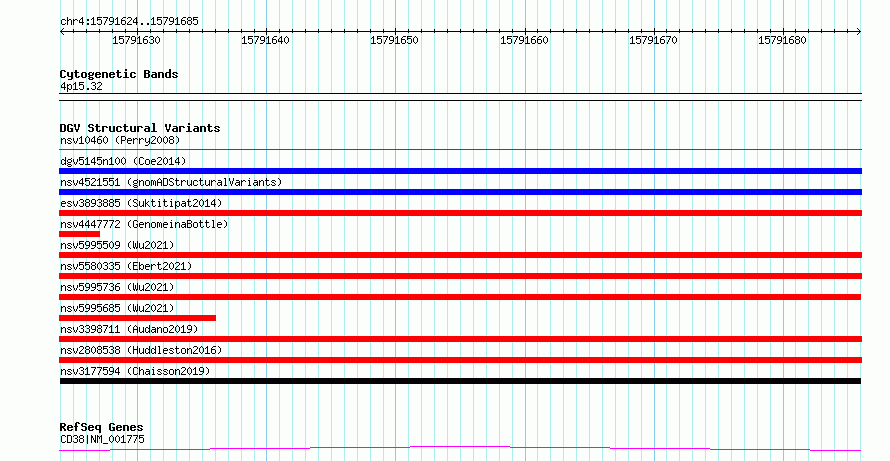Open the nsv5580335 (Ebert2021) label
The height and width of the screenshot is (461, 890).
(x=126, y=266)
